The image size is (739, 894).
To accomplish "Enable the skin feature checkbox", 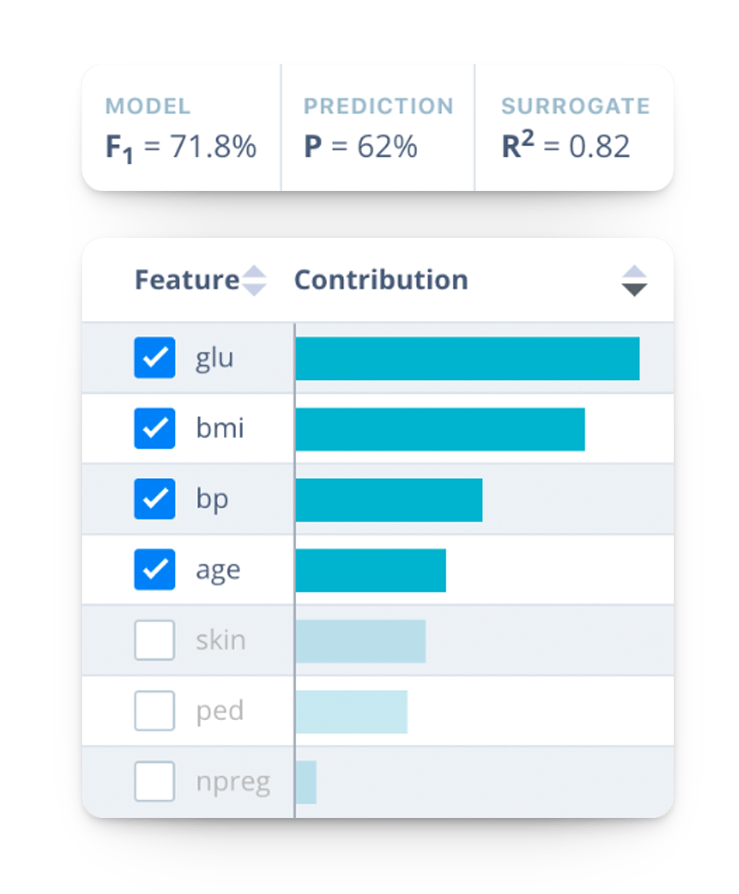I will [x=155, y=641].
